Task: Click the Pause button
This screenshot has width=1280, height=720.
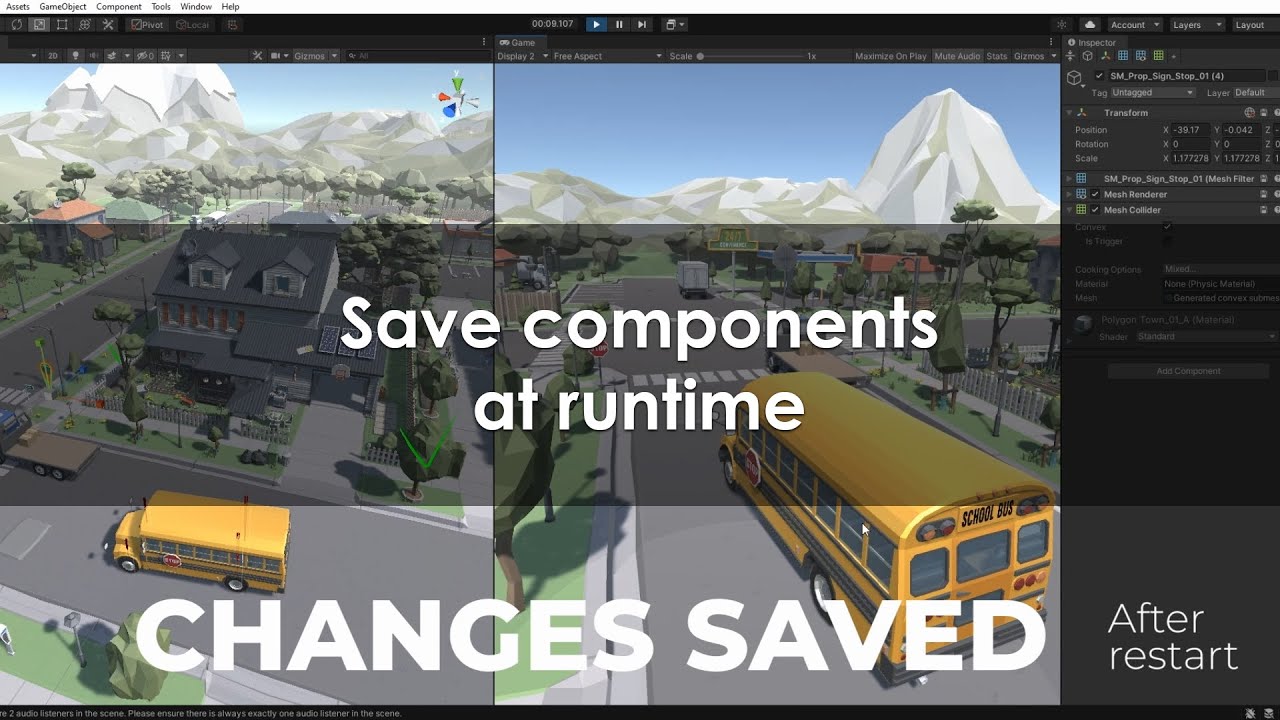Action: (619, 24)
